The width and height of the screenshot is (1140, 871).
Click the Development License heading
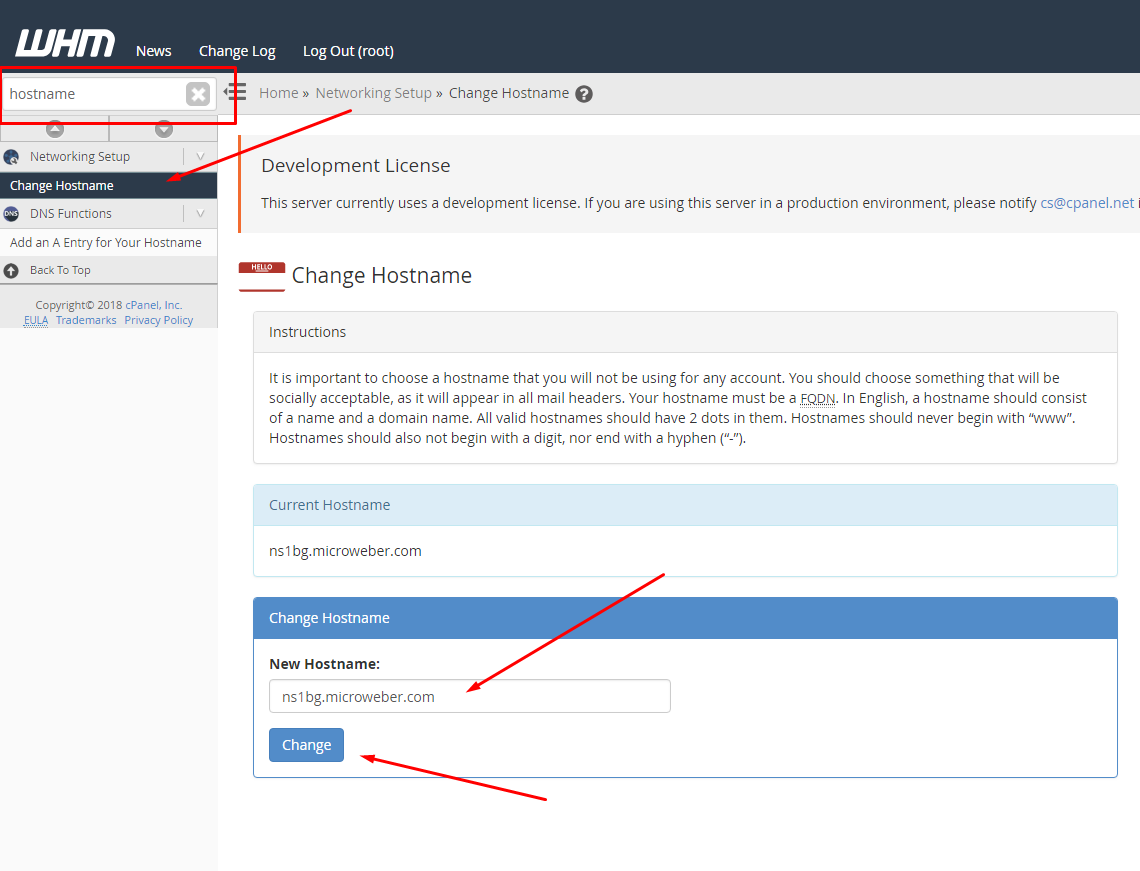click(356, 166)
